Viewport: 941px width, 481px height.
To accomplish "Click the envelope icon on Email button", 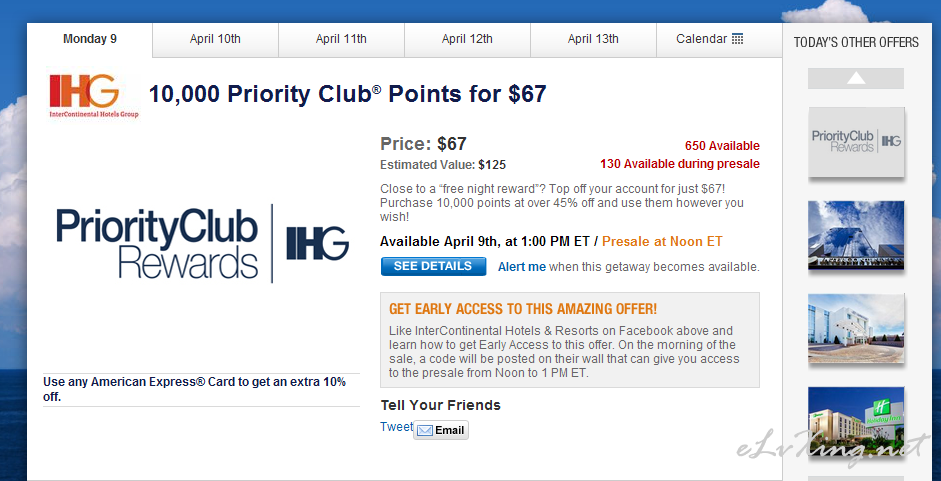I will click(424, 431).
